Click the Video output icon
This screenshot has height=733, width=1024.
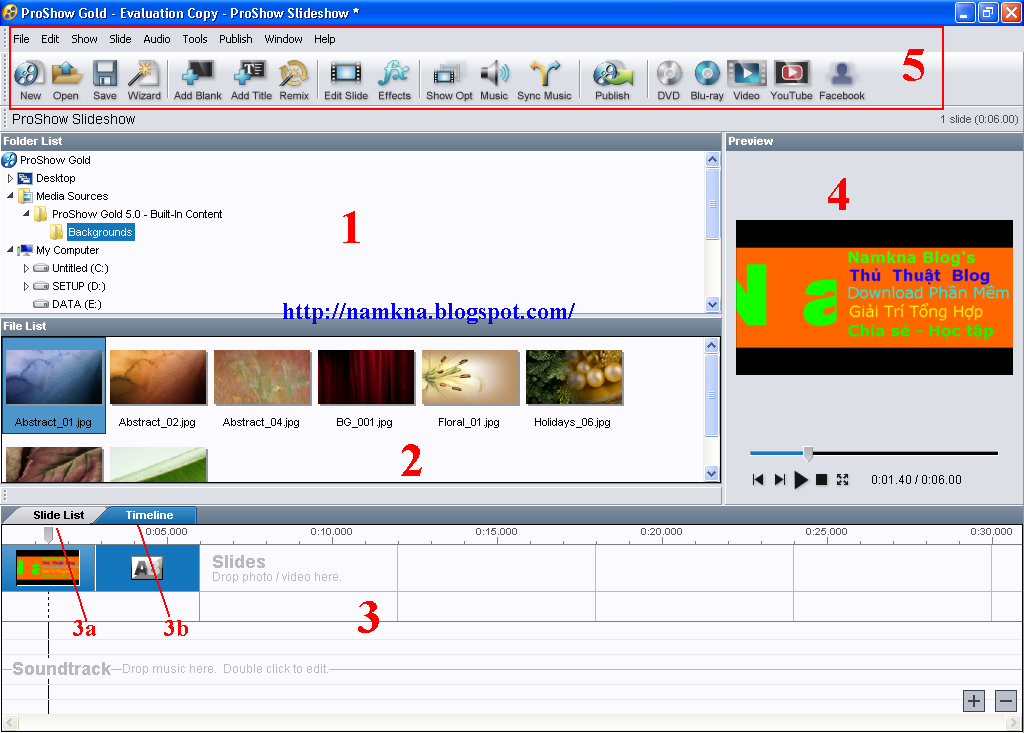coord(746,80)
